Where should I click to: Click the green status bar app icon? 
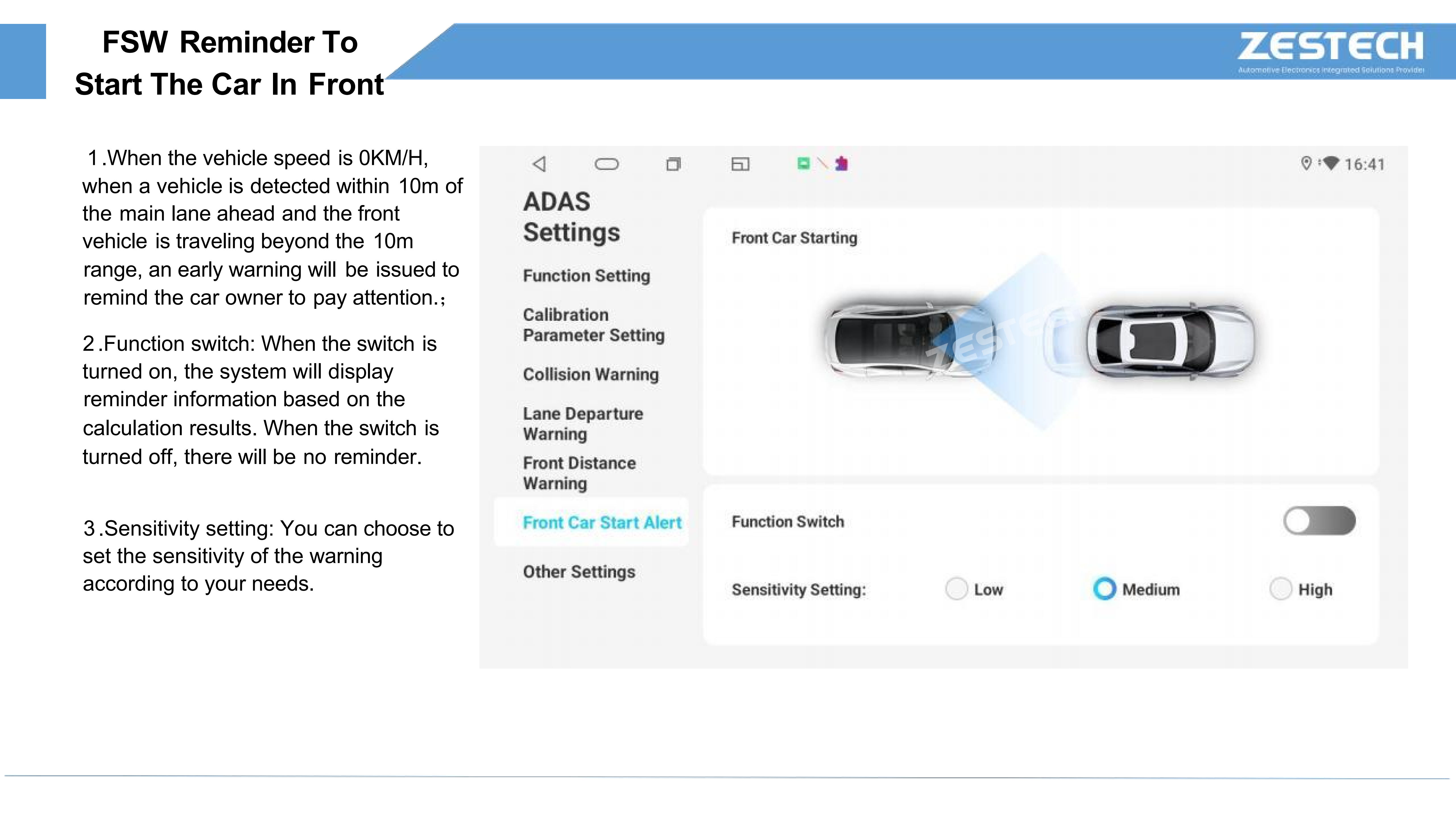pyautogui.click(x=803, y=163)
